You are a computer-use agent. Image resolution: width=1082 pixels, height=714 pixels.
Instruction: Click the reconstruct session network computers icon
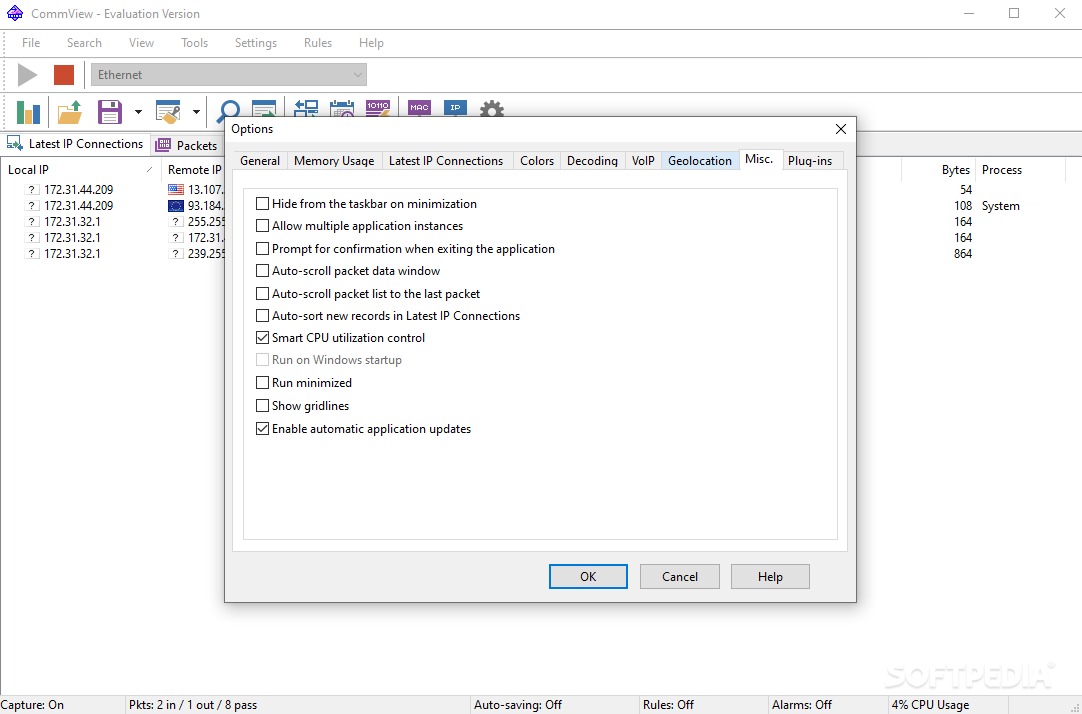point(306,108)
